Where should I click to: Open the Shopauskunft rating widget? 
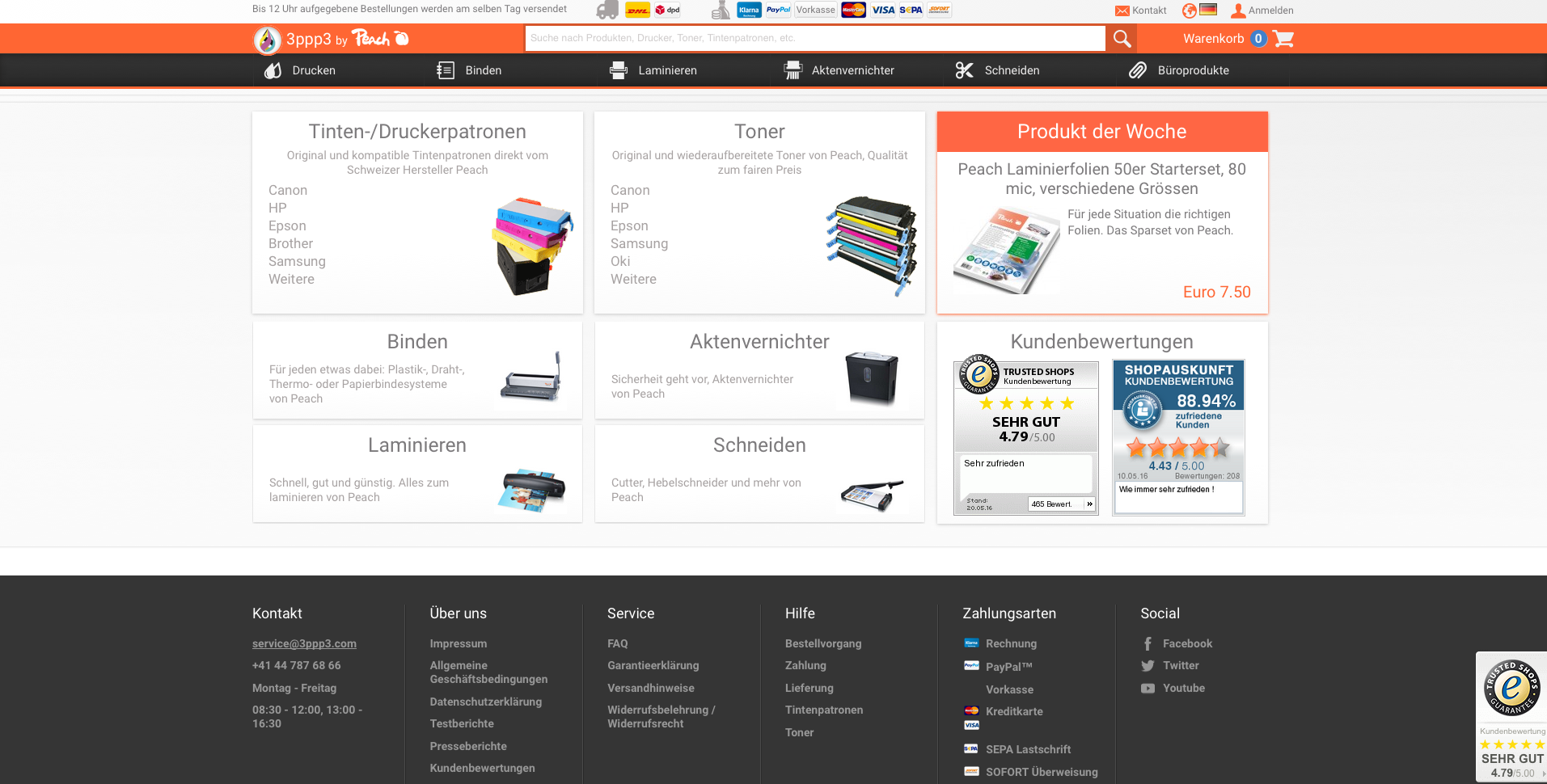(x=1178, y=437)
